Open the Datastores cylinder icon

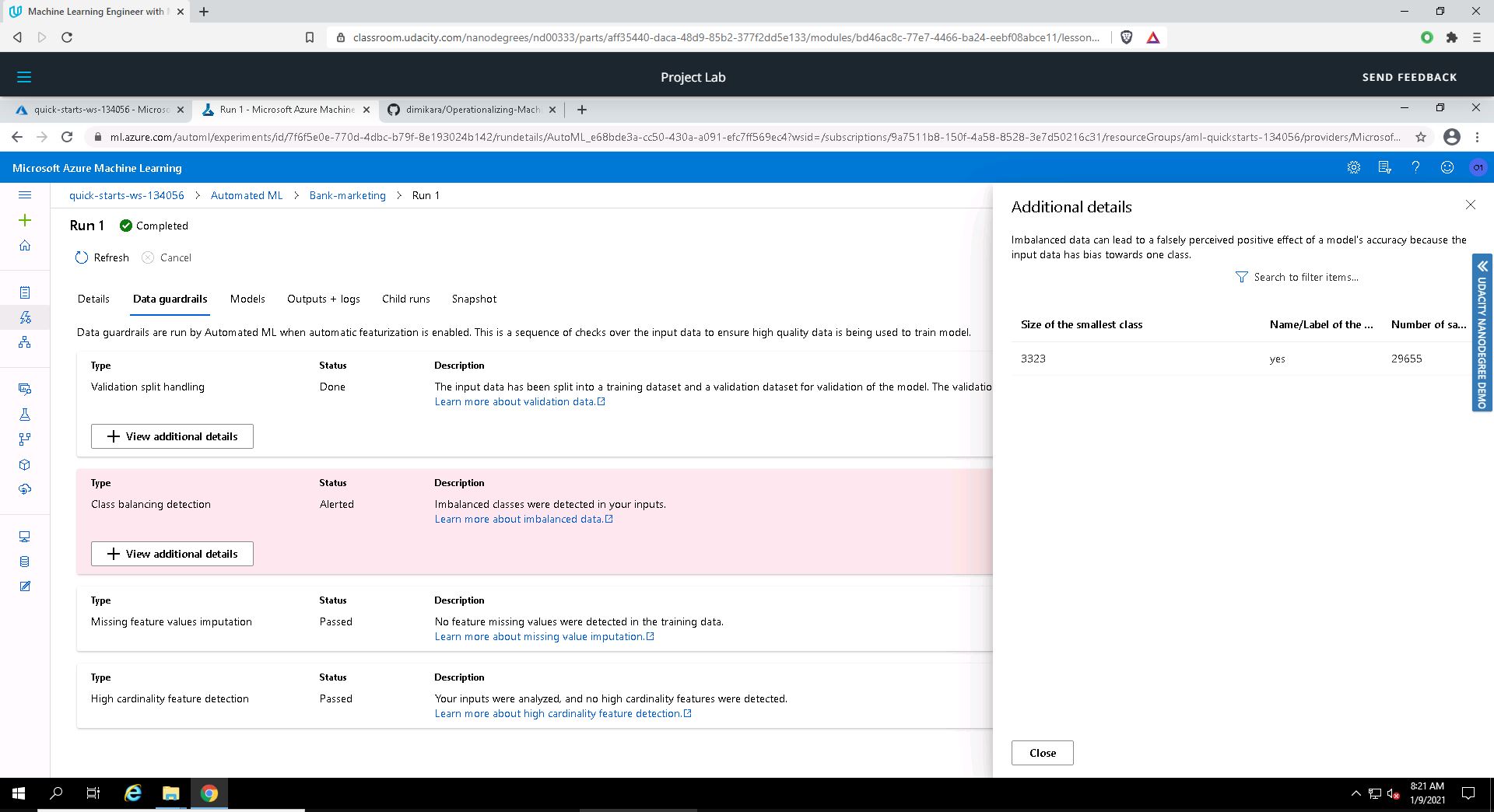coord(25,562)
